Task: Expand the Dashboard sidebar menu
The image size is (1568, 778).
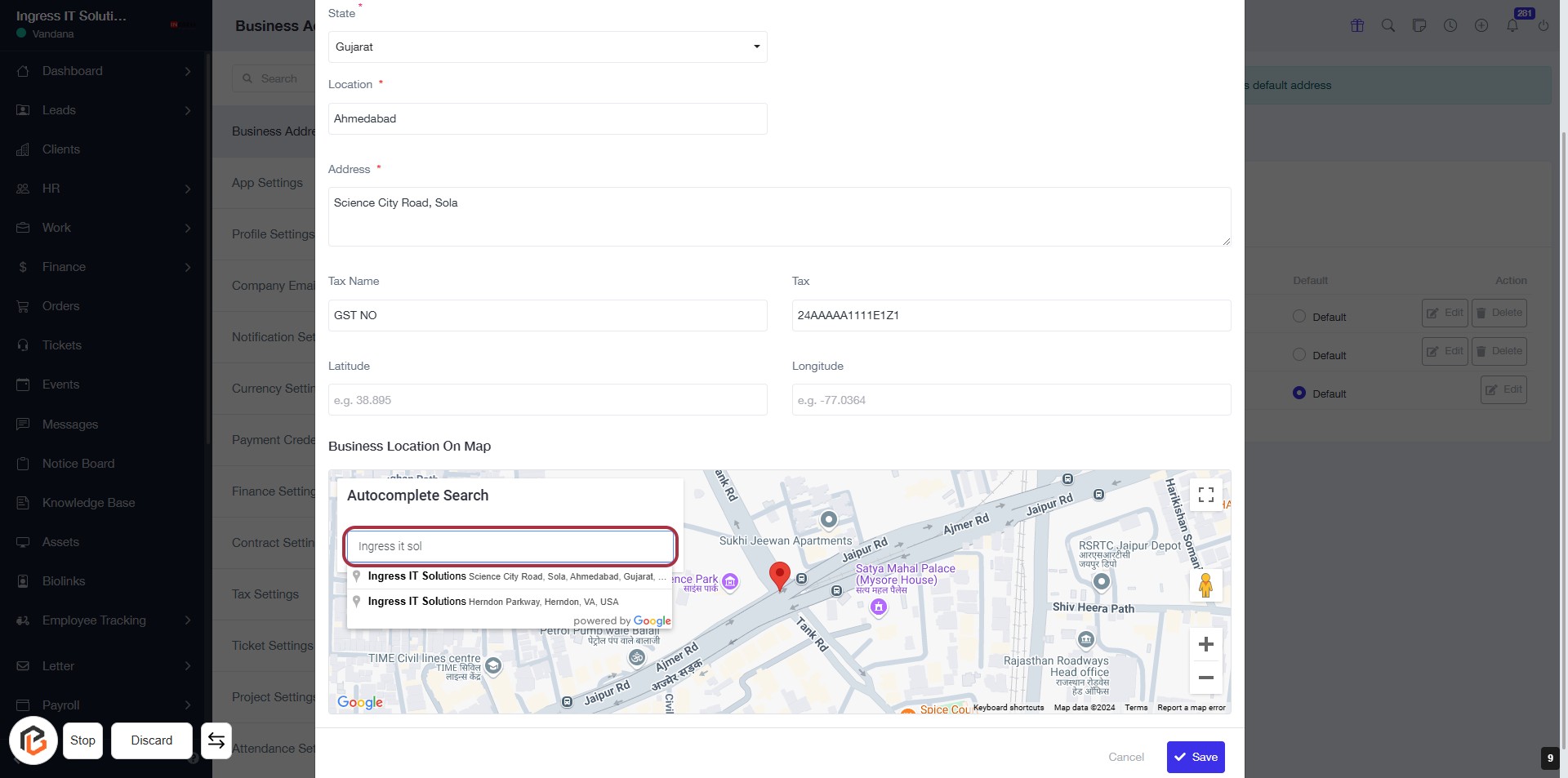Action: coord(105,71)
